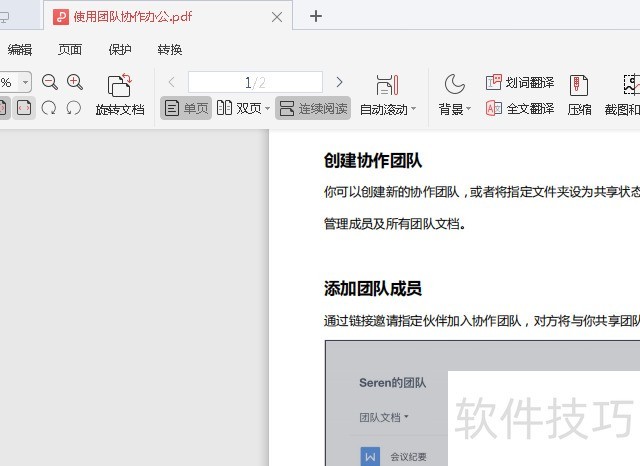Click the zoom in magnifier icon
The image size is (640, 466).
click(75, 82)
